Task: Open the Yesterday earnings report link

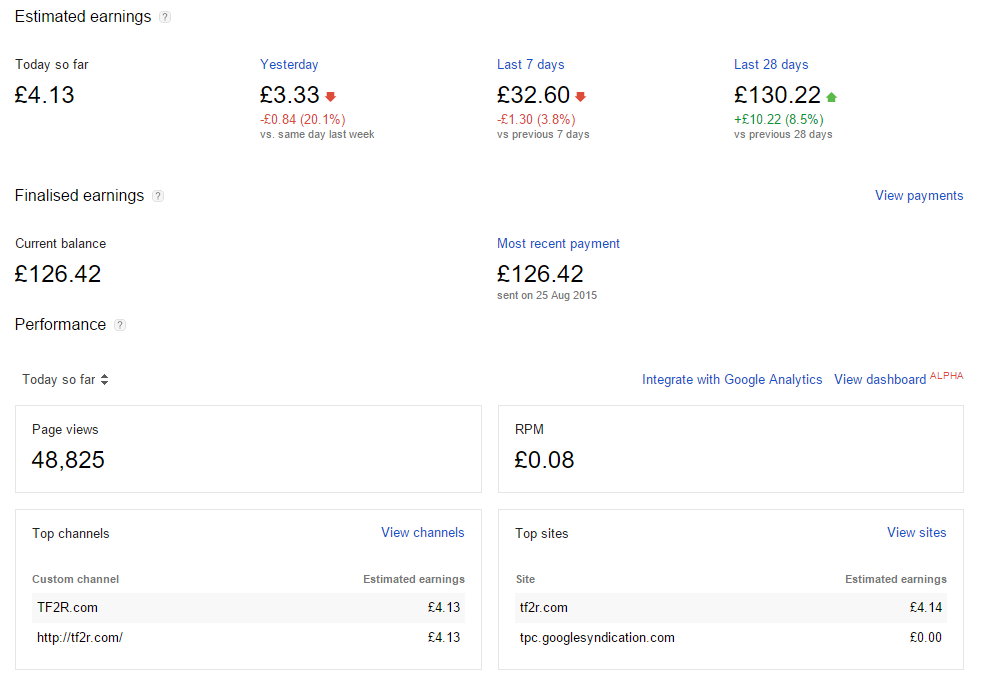Action: (x=289, y=65)
